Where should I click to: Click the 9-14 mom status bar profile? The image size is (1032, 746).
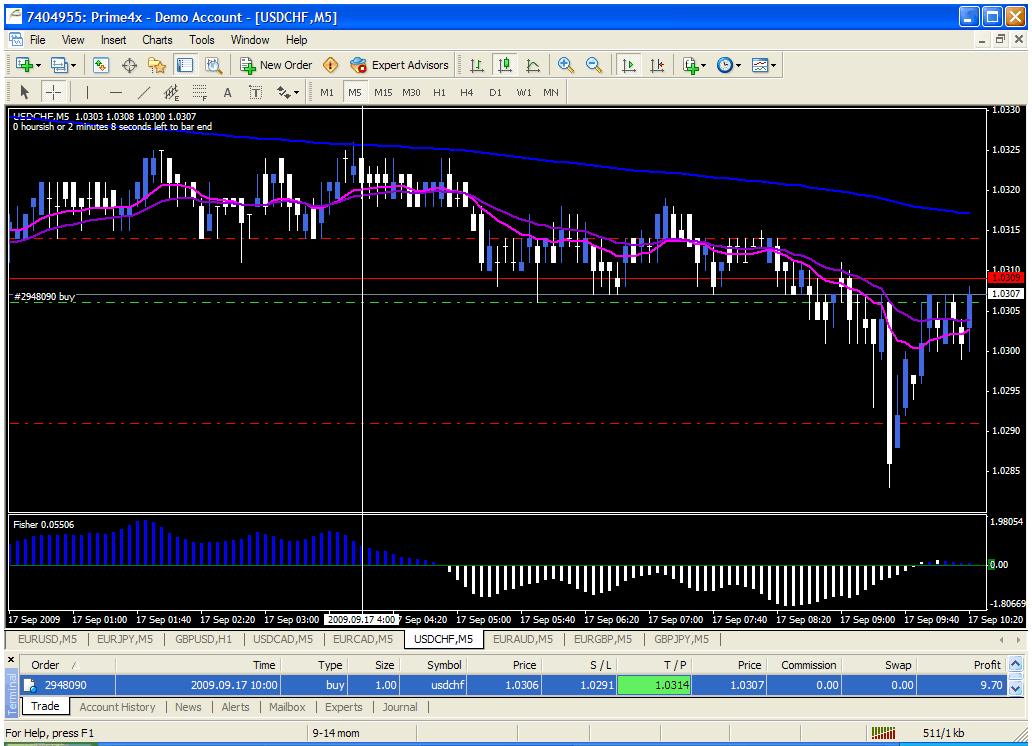[x=336, y=733]
